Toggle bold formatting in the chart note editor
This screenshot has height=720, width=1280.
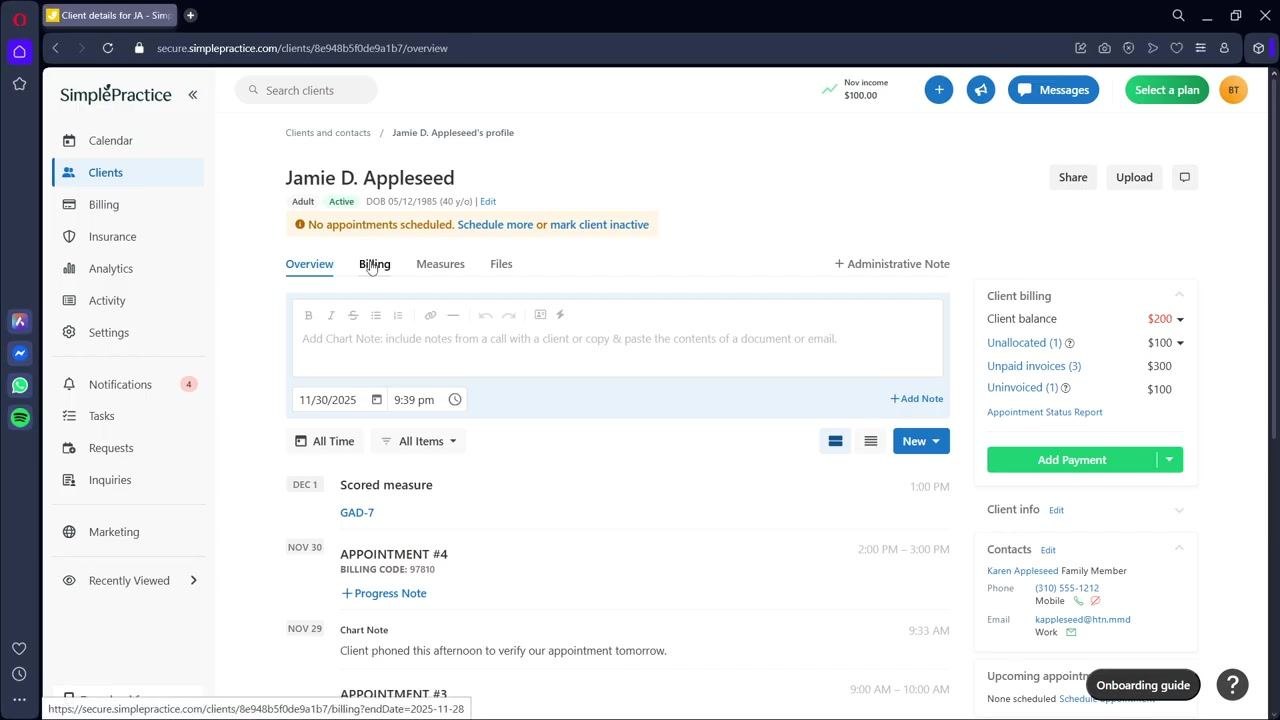[309, 315]
